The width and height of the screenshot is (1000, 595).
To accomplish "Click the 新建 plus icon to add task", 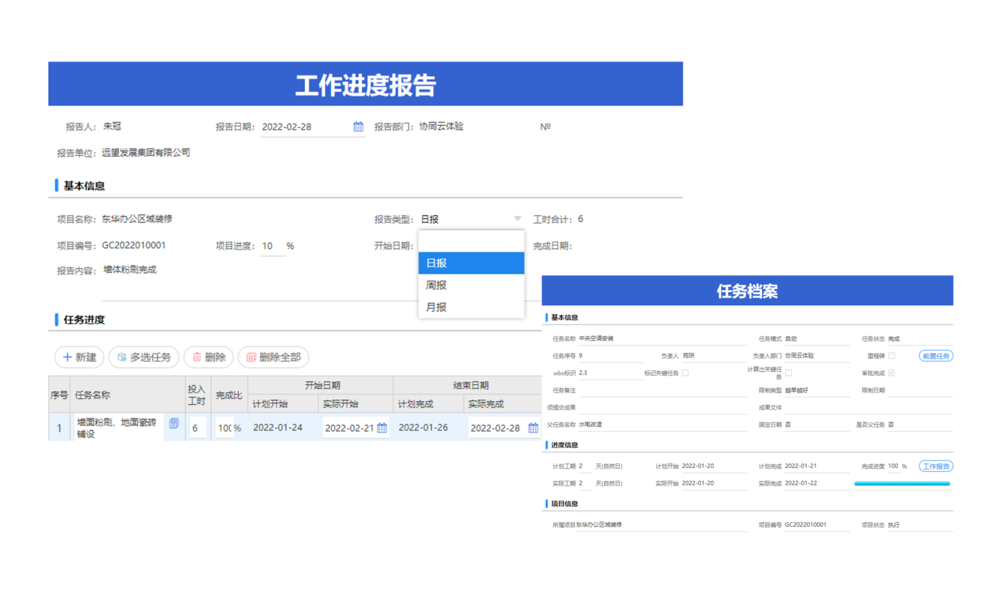I will point(66,355).
